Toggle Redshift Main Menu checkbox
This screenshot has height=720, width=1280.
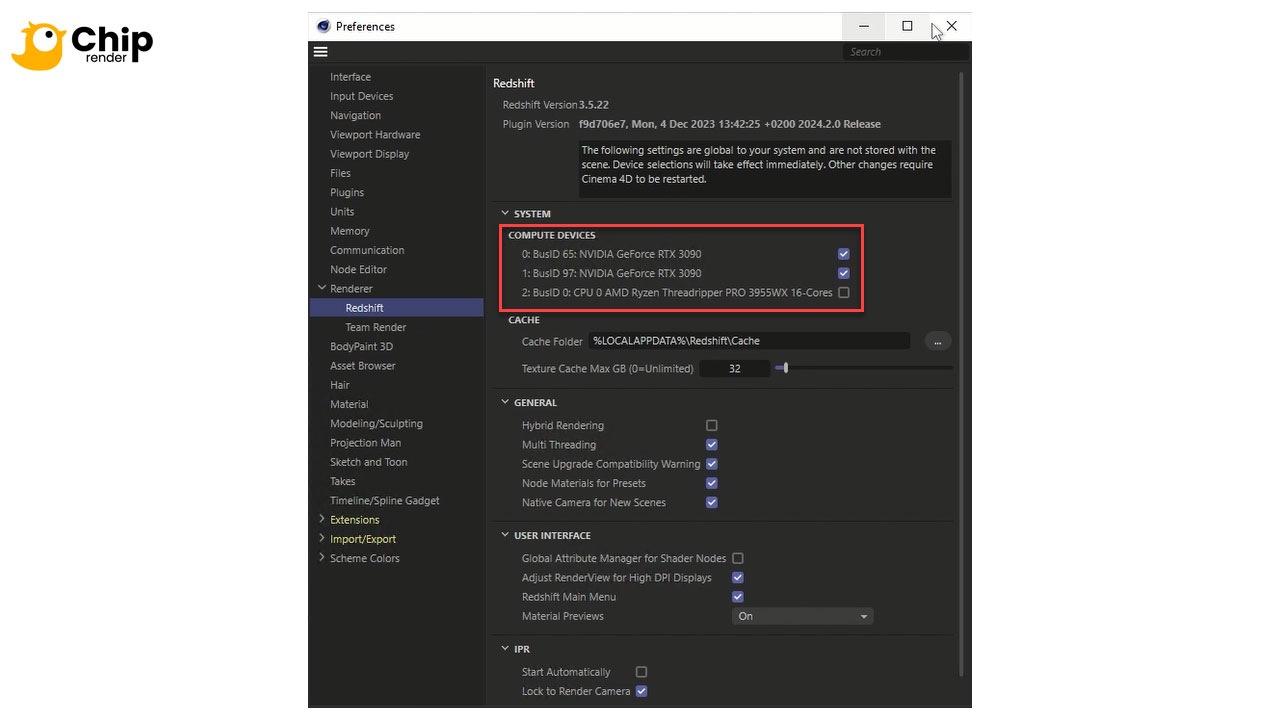pos(738,597)
